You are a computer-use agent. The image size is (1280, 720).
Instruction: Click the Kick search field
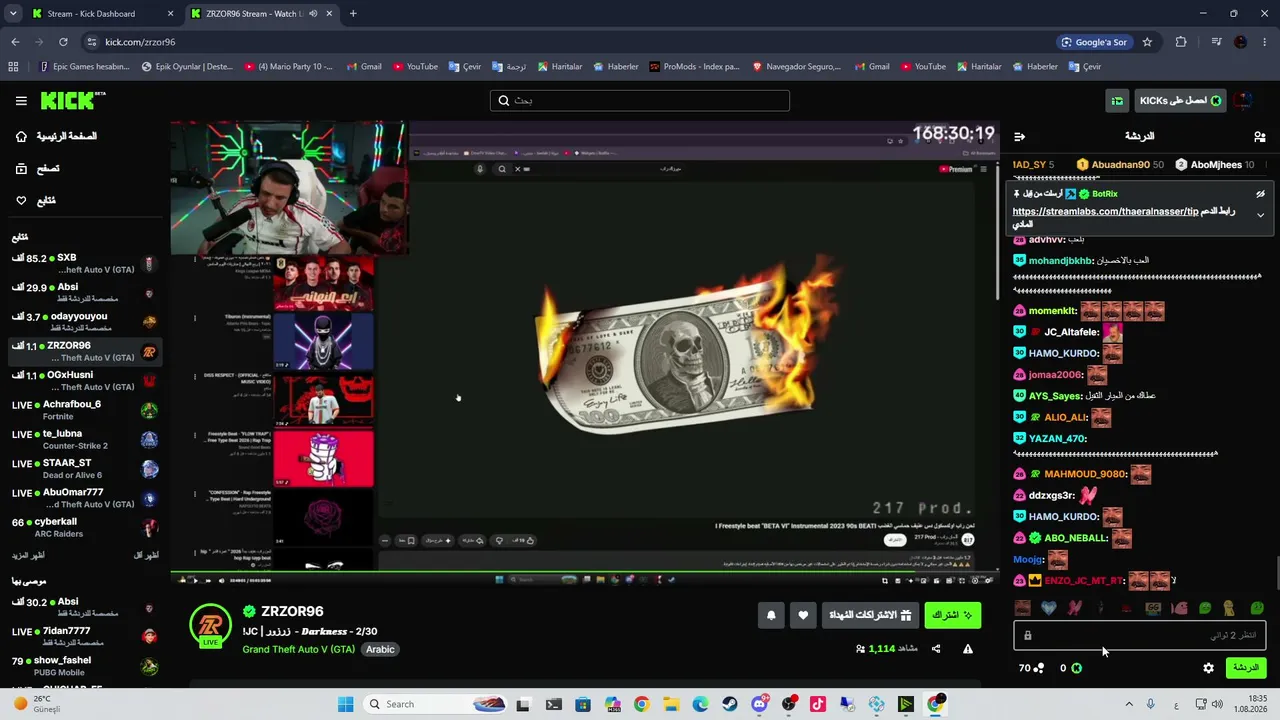point(640,100)
